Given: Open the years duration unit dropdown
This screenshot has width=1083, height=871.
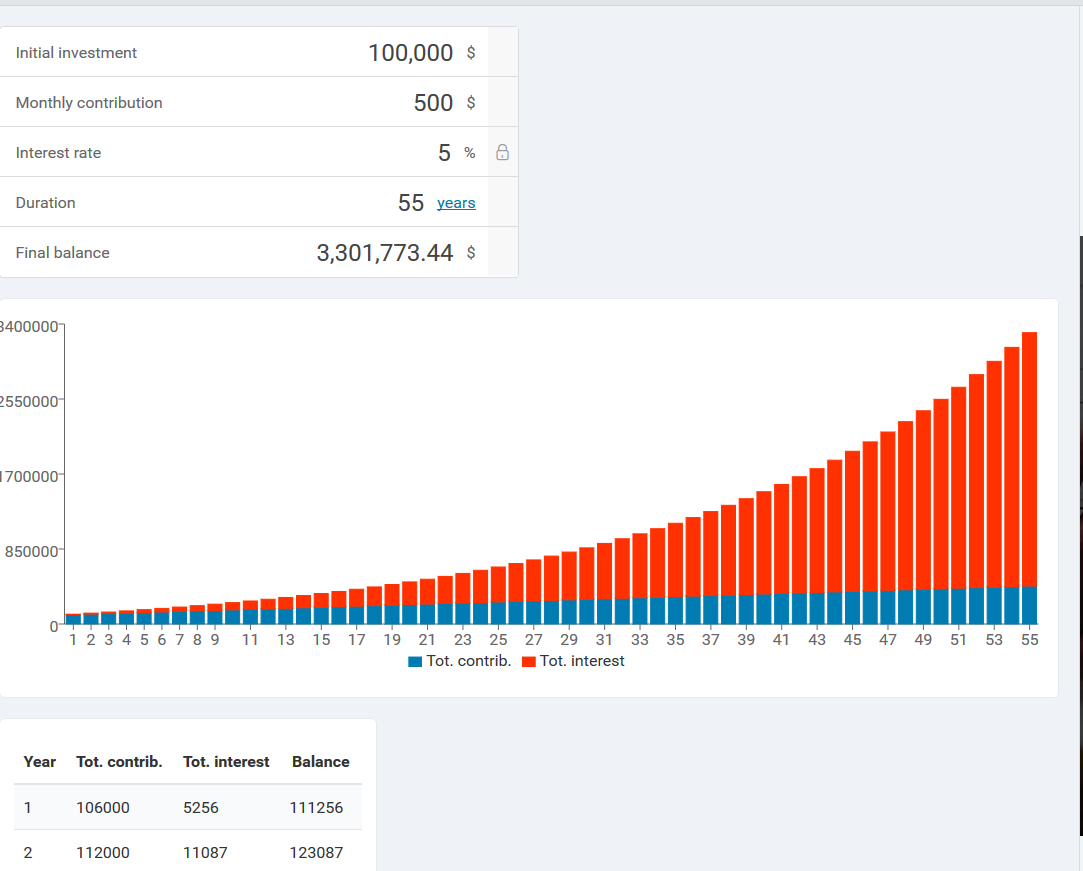Looking at the screenshot, I should (x=456, y=203).
